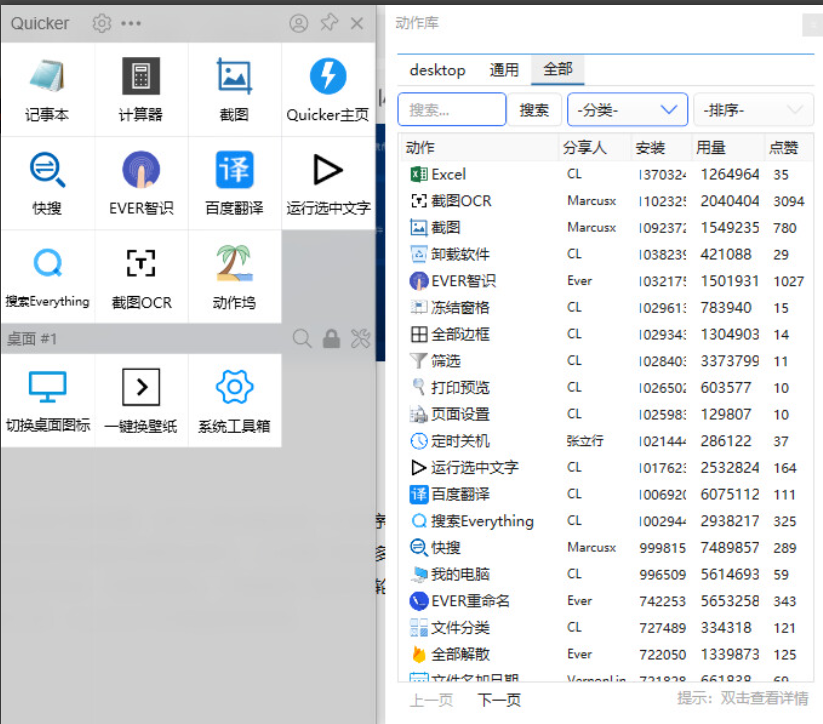This screenshot has height=724, width=823.
Task: Sort by 分享人 column header
Action: (594, 148)
